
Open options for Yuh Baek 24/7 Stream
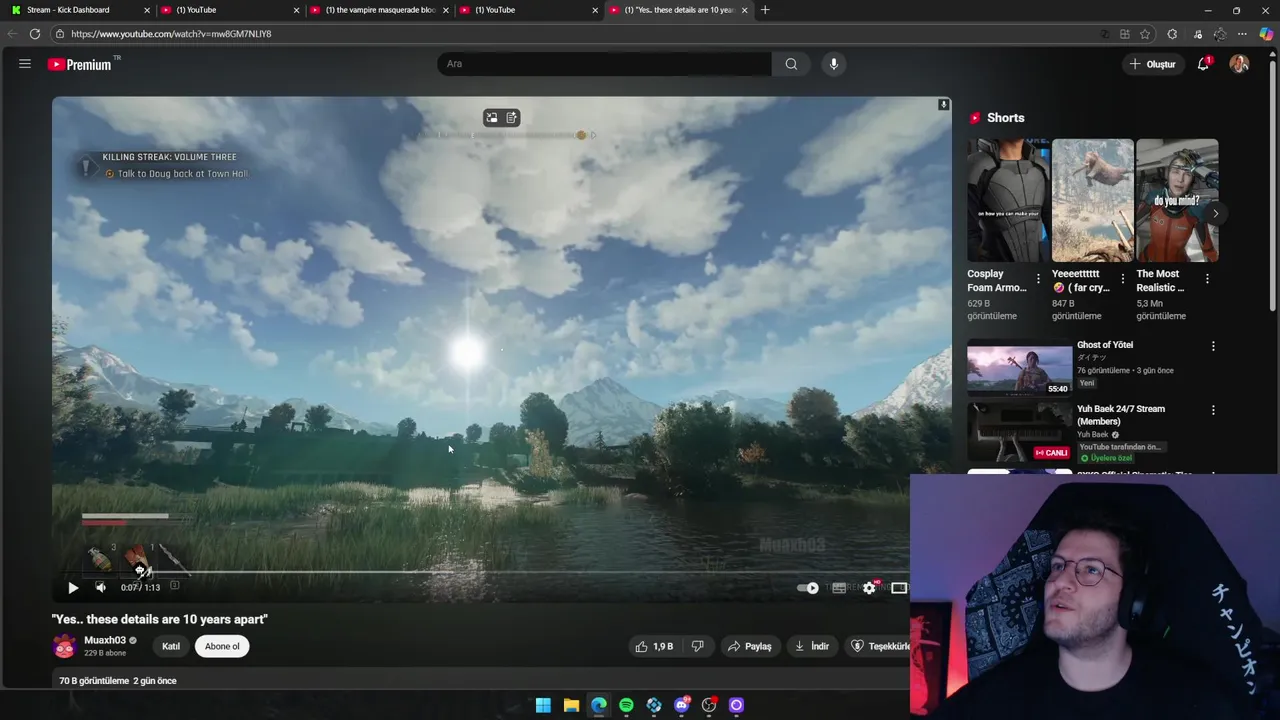pos(1213,410)
